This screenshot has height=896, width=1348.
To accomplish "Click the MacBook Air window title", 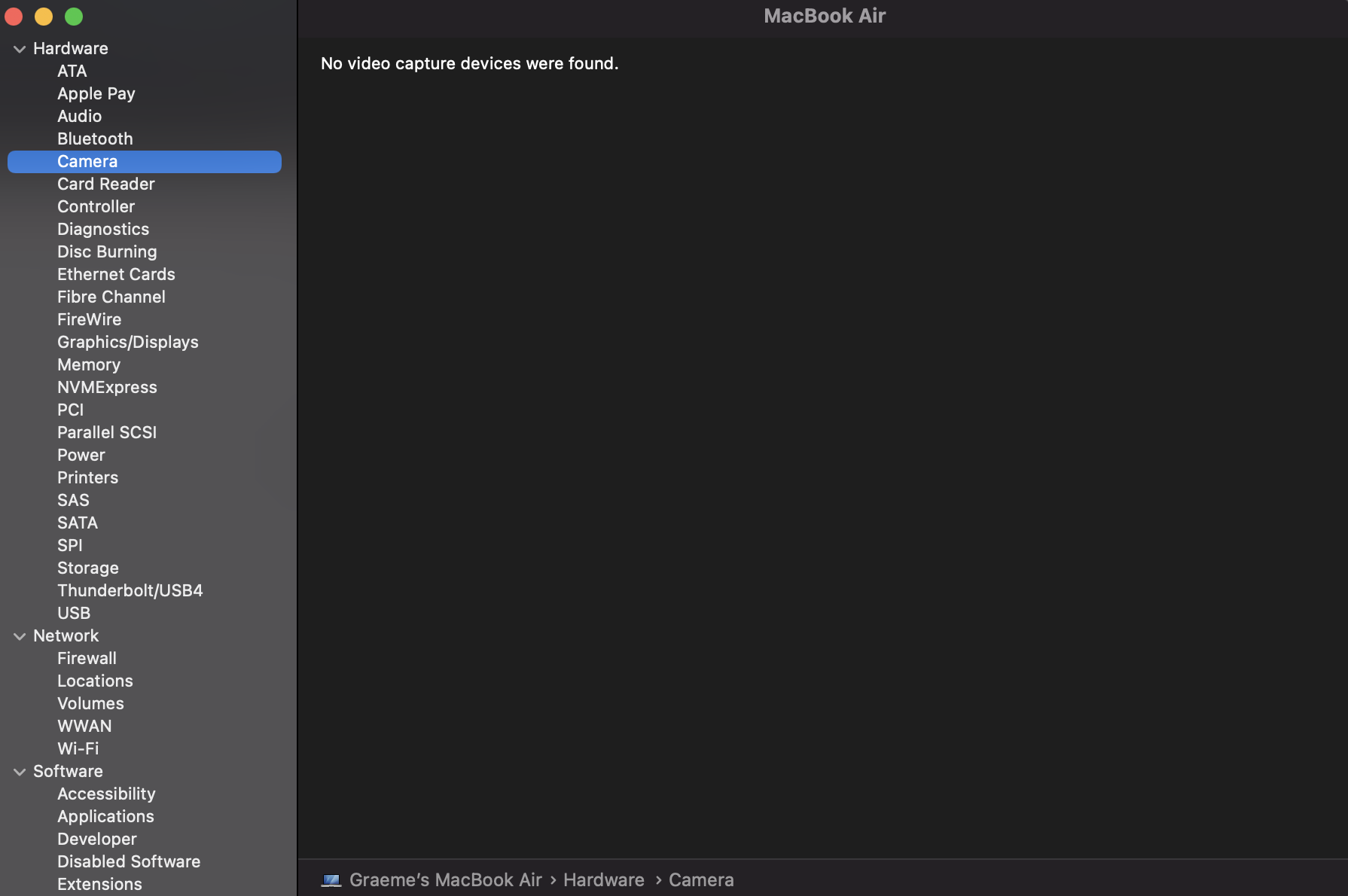I will 825,16.
